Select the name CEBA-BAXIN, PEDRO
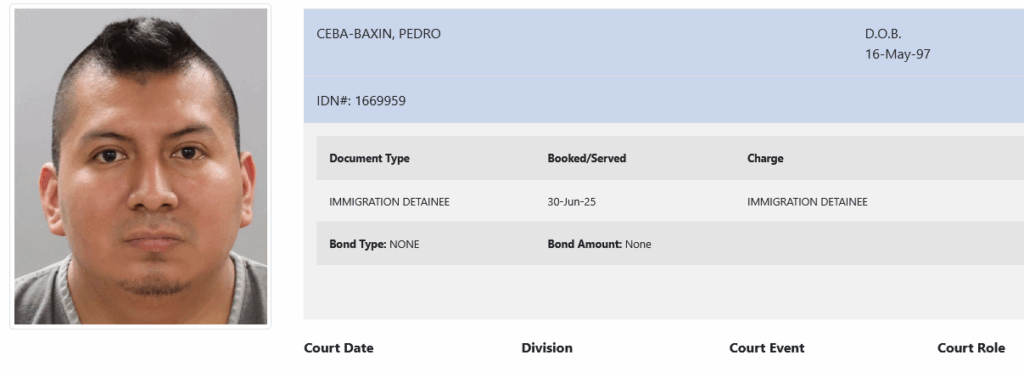 (x=379, y=34)
